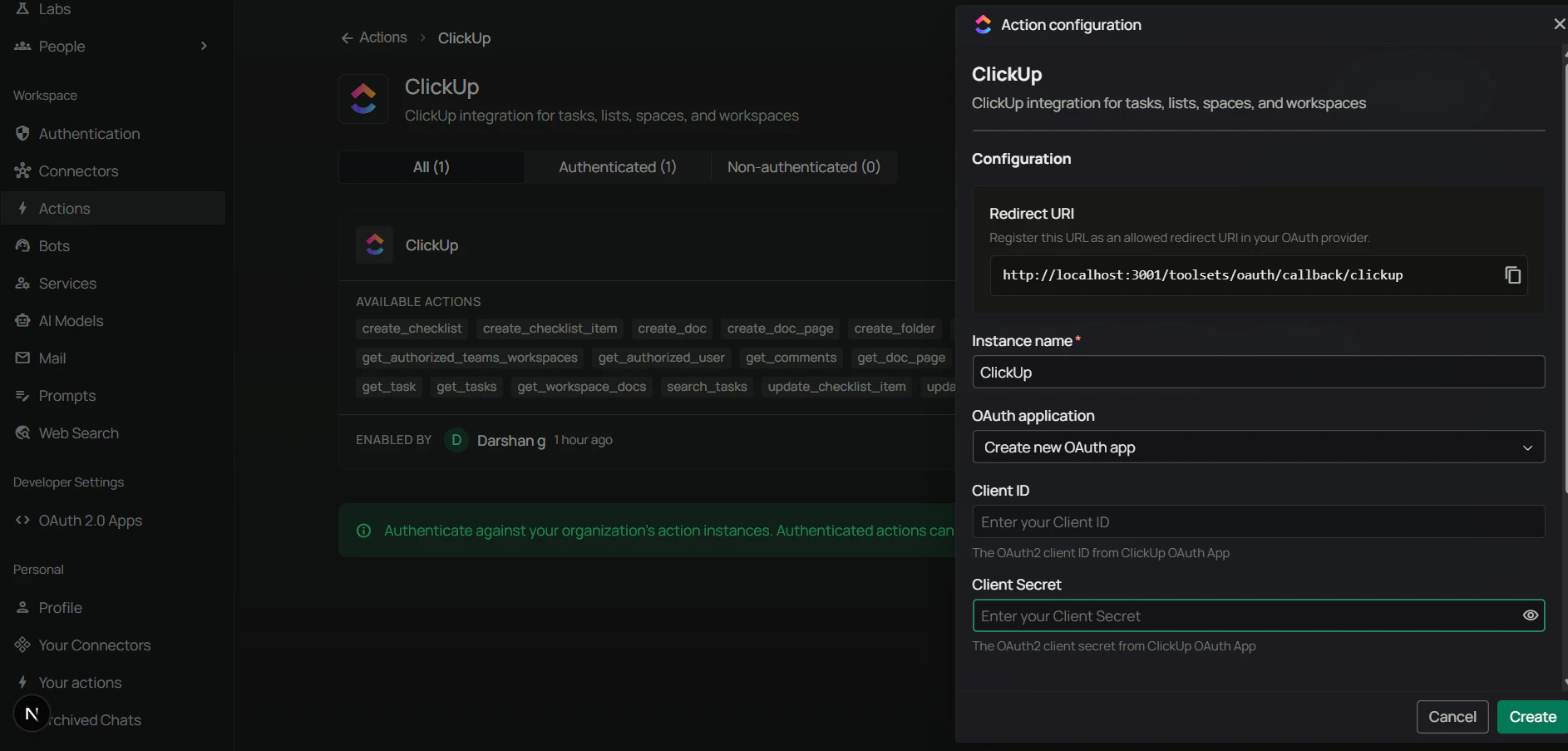Image resolution: width=1568 pixels, height=751 pixels.
Task: Open the OAuth application dropdown
Action: click(x=1257, y=447)
